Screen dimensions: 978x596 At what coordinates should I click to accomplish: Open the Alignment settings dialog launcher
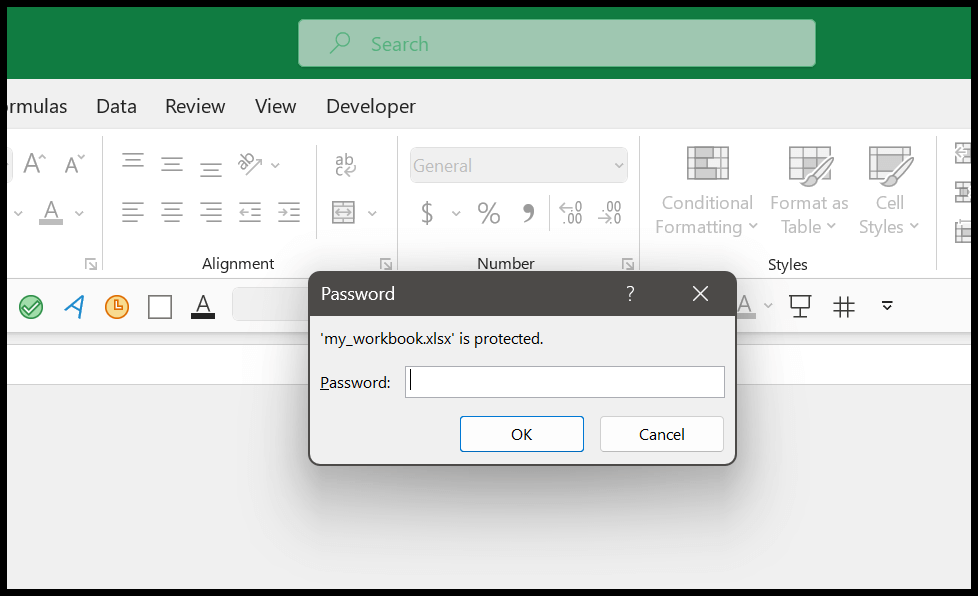tap(386, 264)
